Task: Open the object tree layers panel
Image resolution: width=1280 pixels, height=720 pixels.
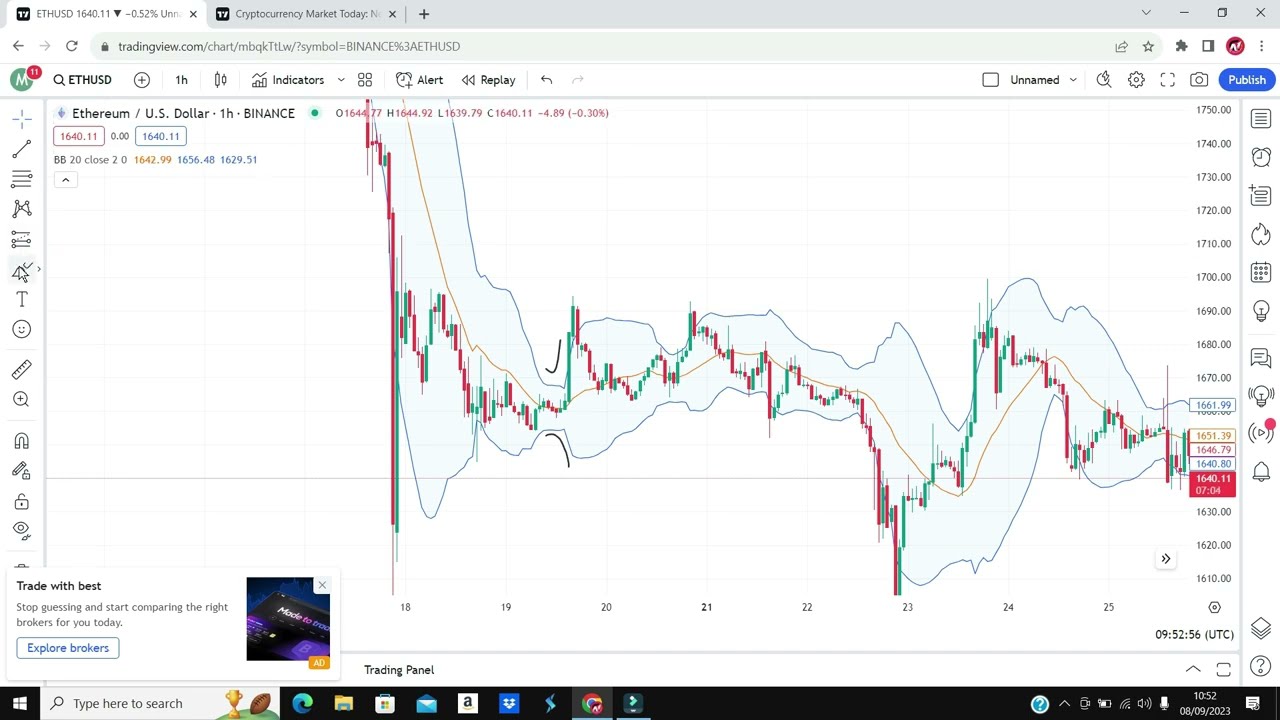Action: (1261, 628)
